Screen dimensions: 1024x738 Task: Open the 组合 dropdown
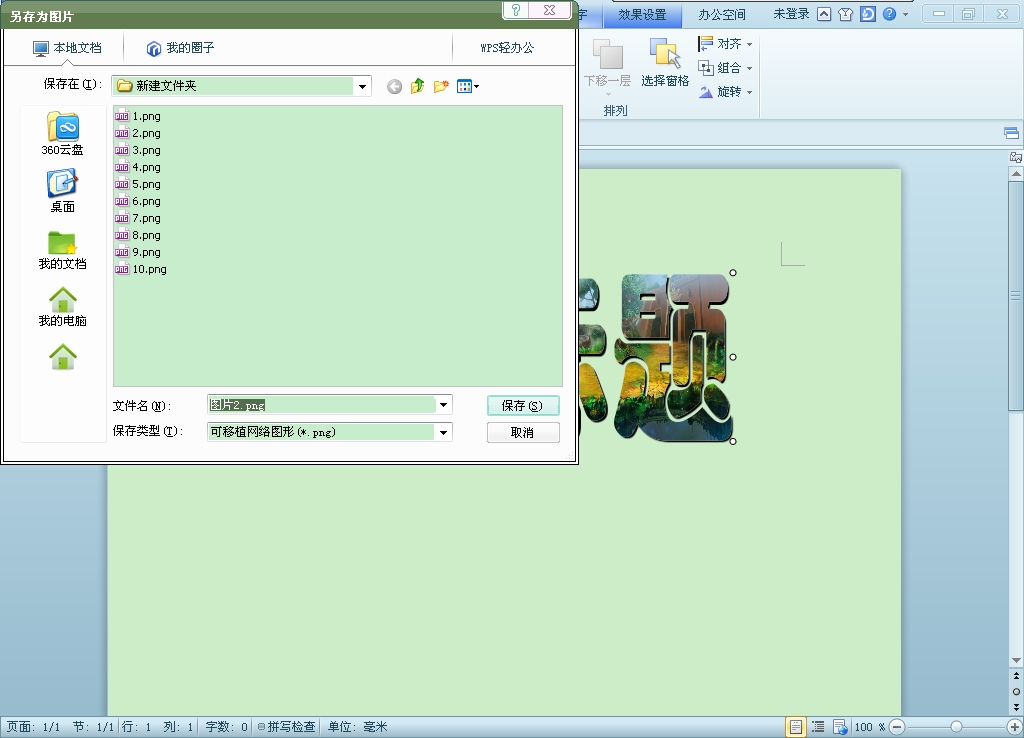pos(726,68)
